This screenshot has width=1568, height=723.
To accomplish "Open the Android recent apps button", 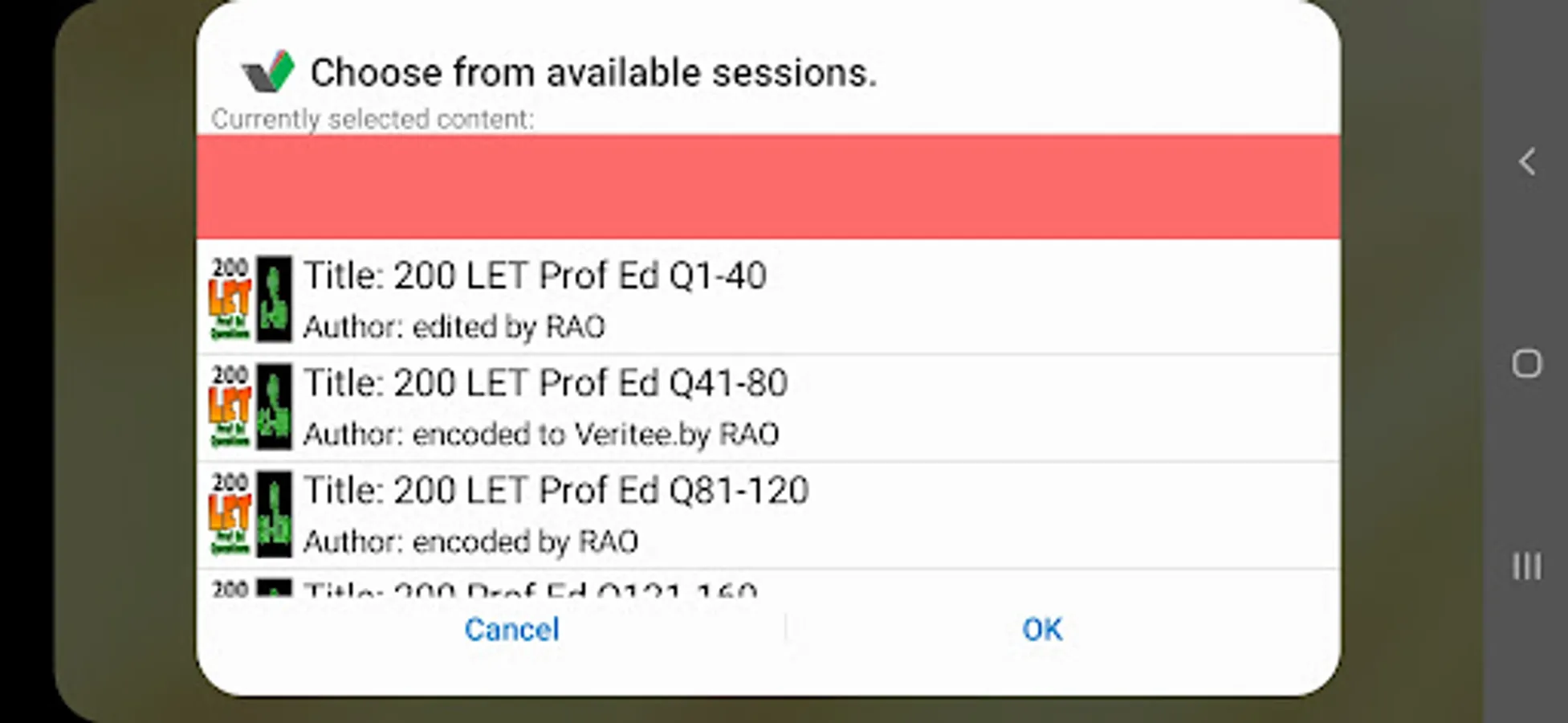I will [x=1526, y=566].
